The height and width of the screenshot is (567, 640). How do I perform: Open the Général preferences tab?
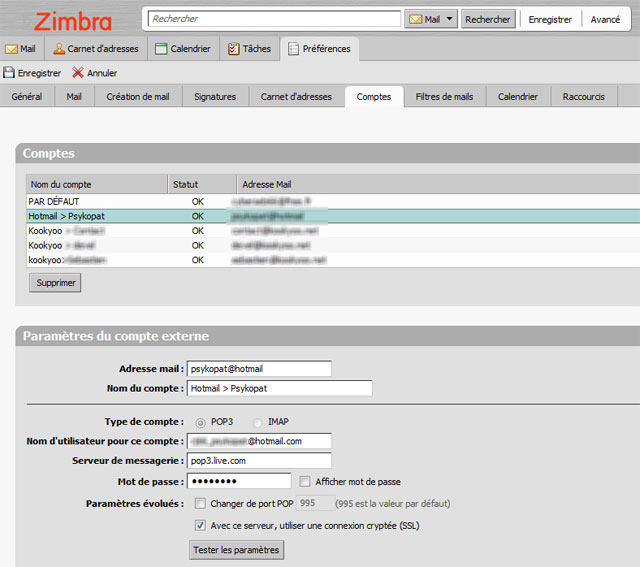(27, 97)
